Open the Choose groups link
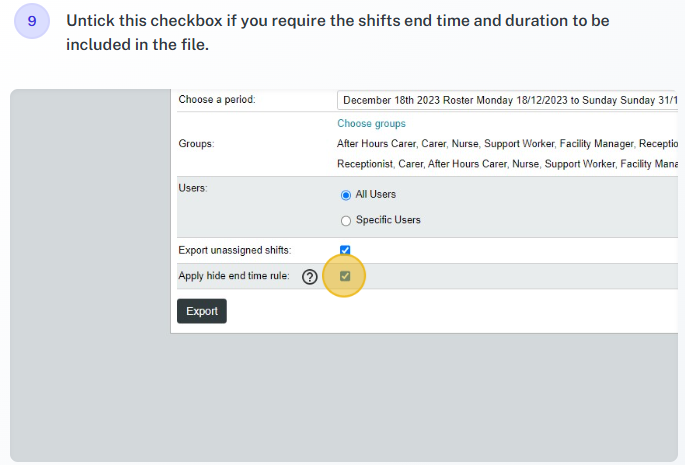Viewport: 685px width, 465px height. click(371, 124)
